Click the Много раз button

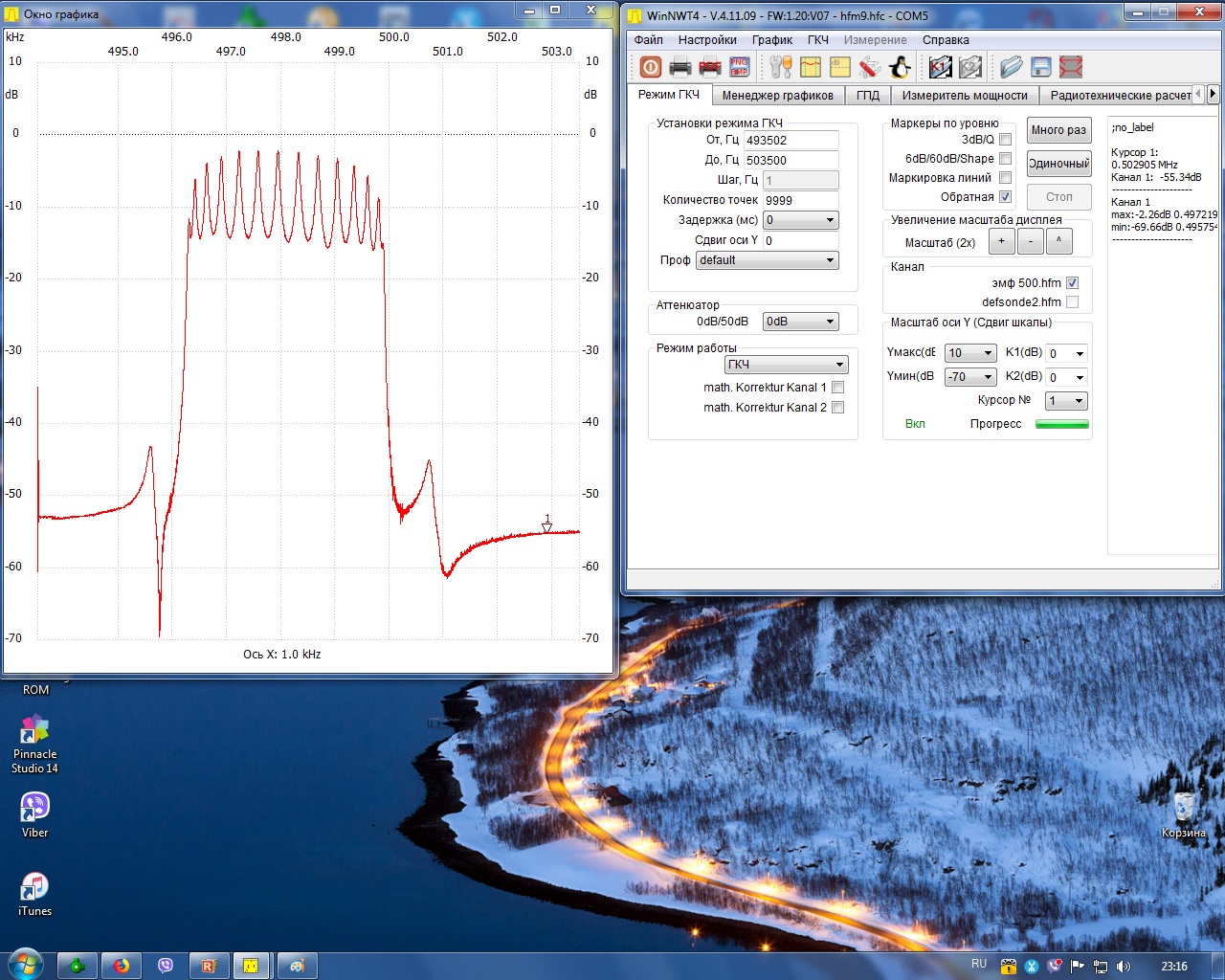[x=1058, y=130]
